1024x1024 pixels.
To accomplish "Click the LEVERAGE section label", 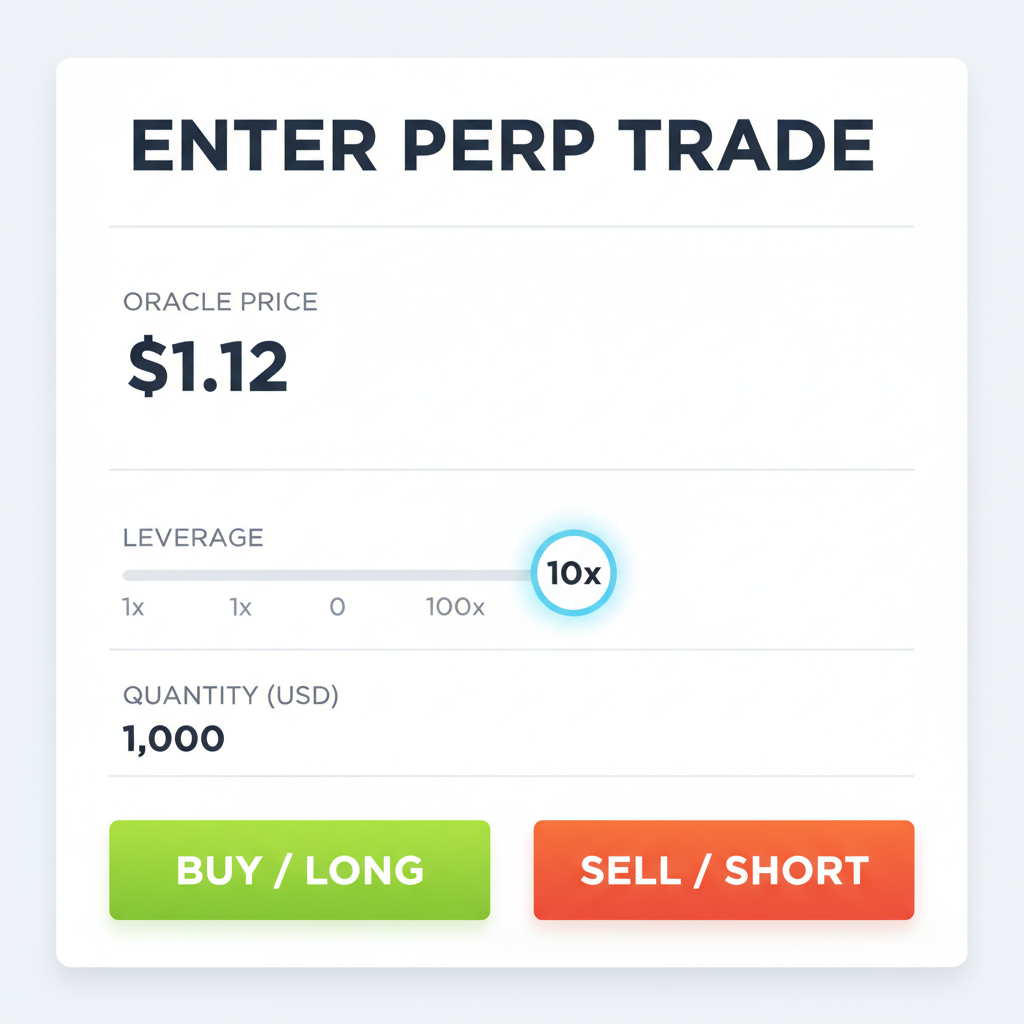I will [x=193, y=537].
